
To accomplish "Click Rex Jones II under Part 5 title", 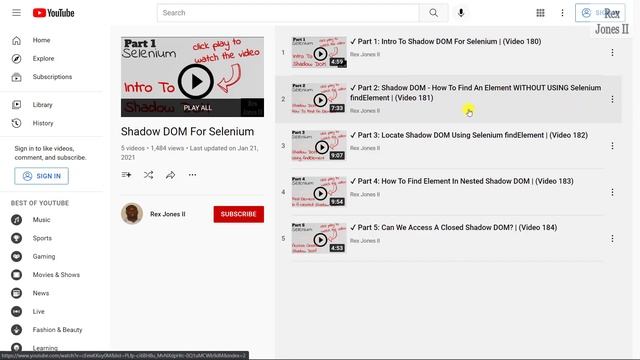I will pyautogui.click(x=365, y=241).
